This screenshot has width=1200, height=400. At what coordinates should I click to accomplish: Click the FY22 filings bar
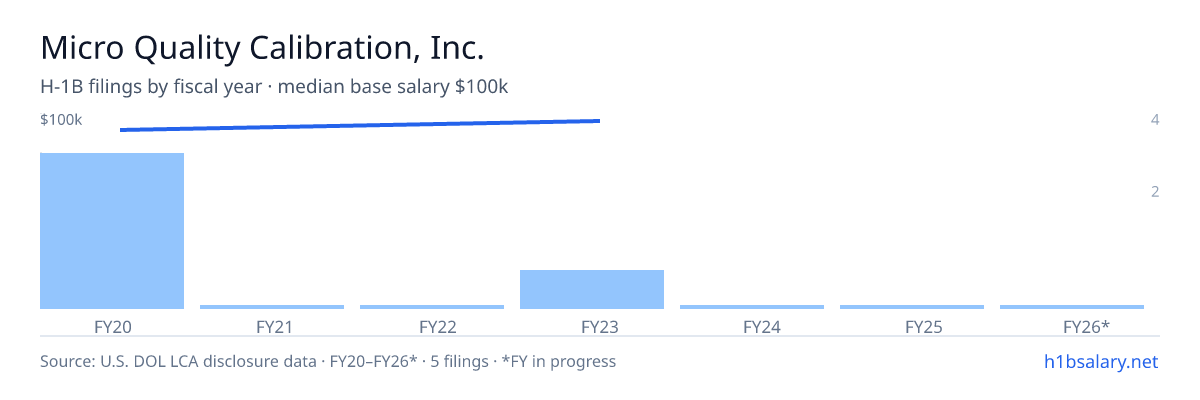click(x=432, y=307)
